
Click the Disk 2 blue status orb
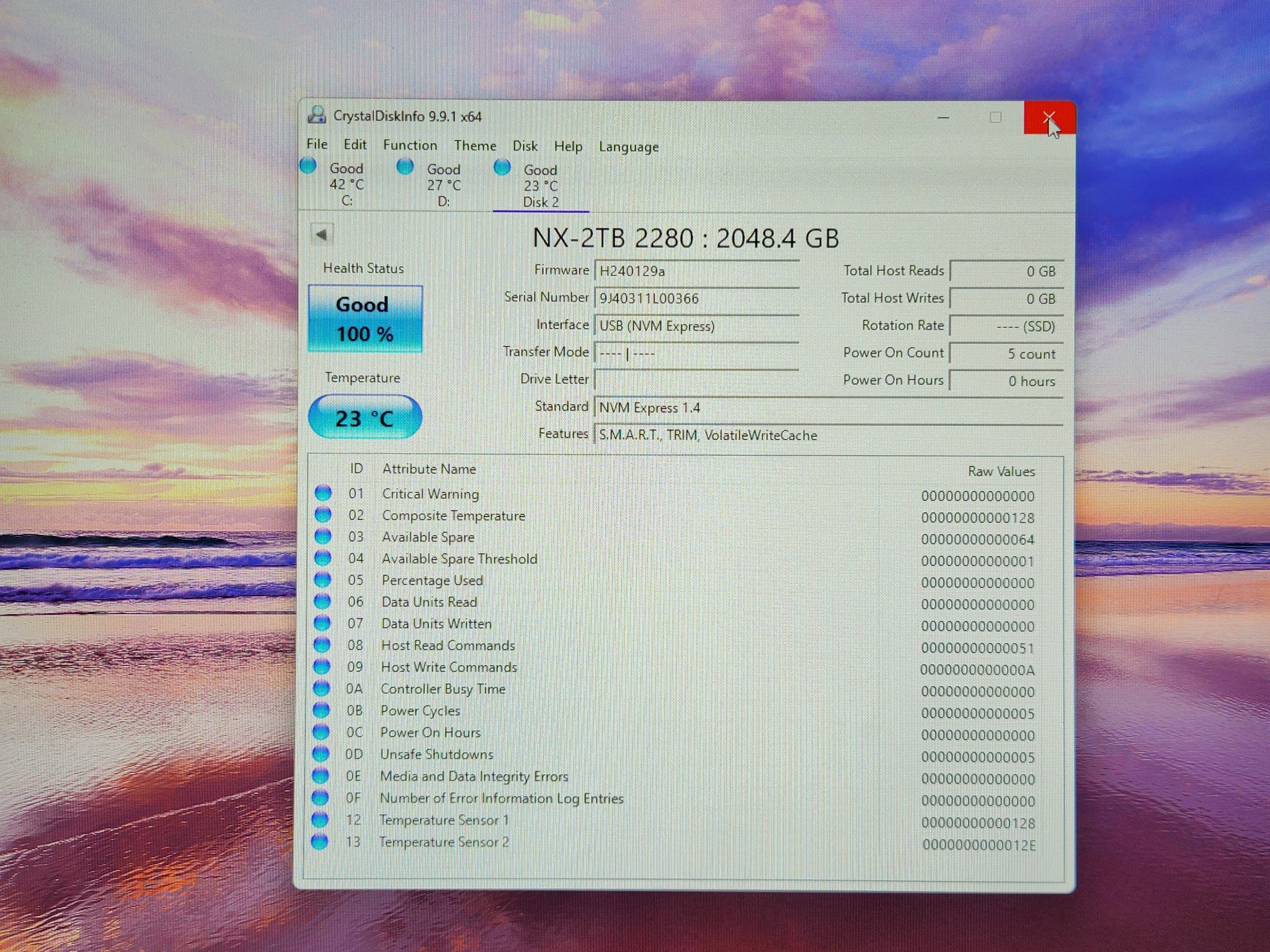[x=502, y=167]
